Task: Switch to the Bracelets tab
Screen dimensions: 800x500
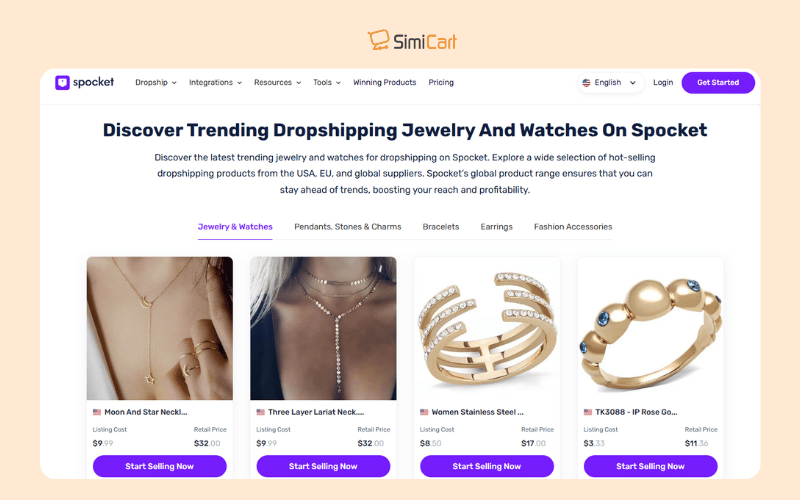Action: (441, 227)
